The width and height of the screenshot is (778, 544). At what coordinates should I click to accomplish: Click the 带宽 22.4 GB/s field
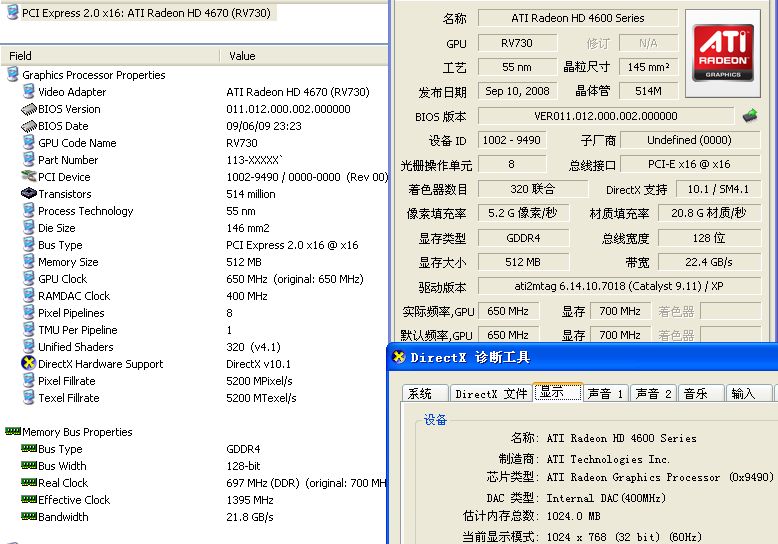click(709, 262)
